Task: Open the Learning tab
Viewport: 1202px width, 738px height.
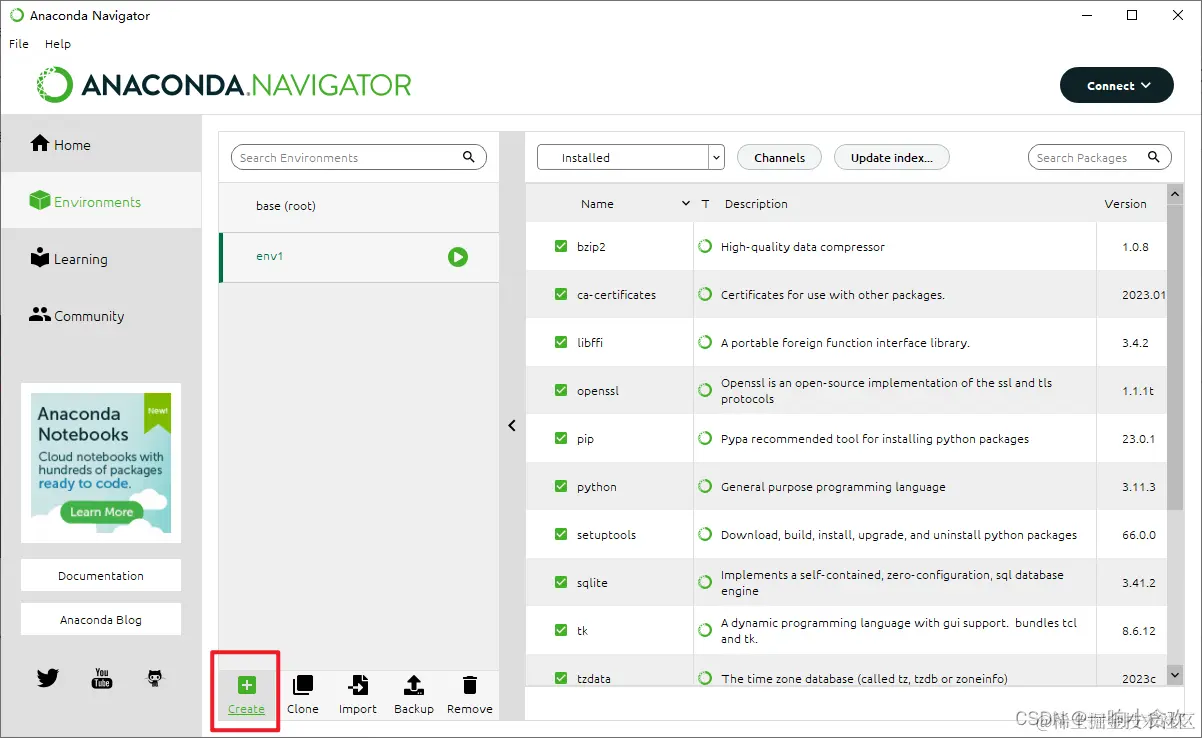Action: point(101,258)
